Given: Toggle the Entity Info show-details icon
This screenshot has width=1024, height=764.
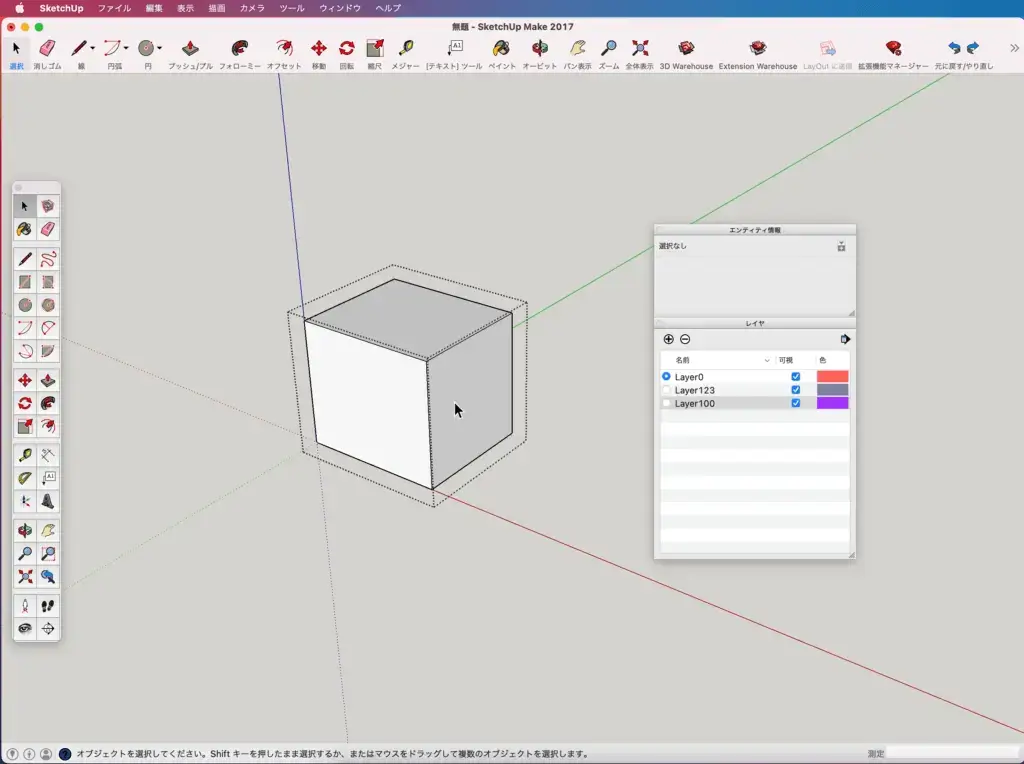Looking at the screenshot, I should pyautogui.click(x=841, y=246).
